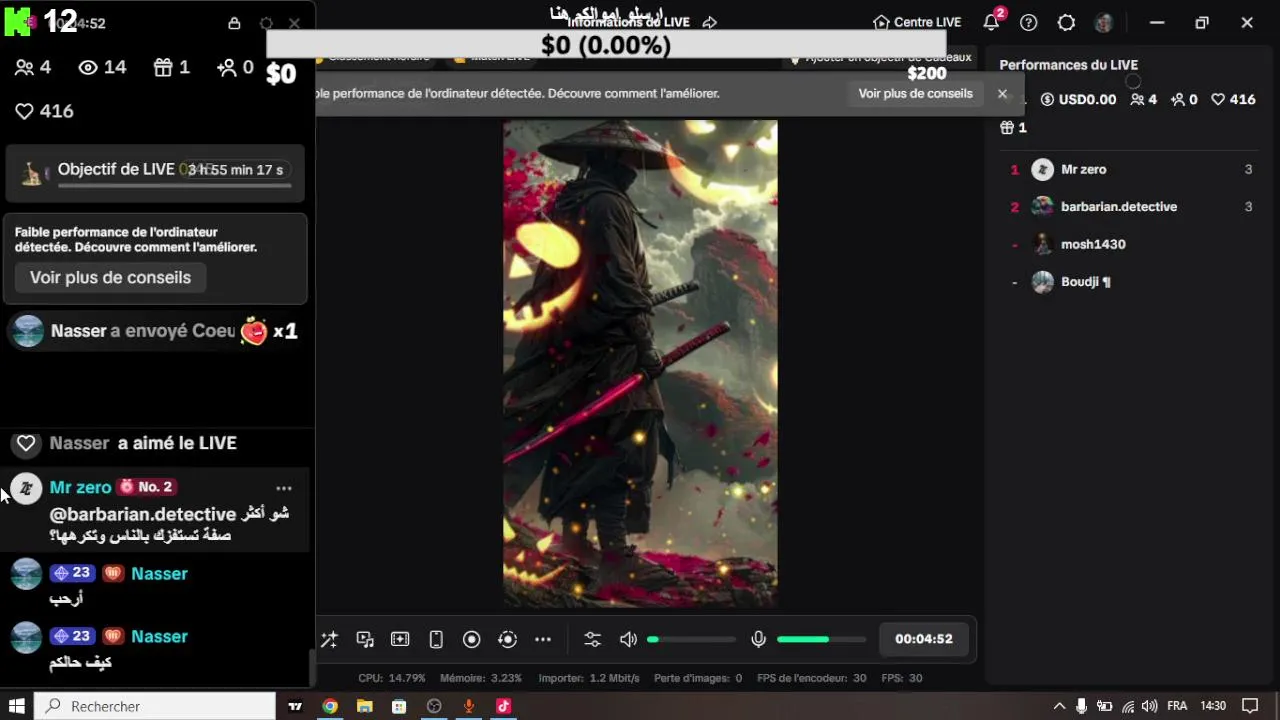1280x720 pixels.
Task: Click the gift count 1 in the Performances panel
Action: [x=1013, y=128]
